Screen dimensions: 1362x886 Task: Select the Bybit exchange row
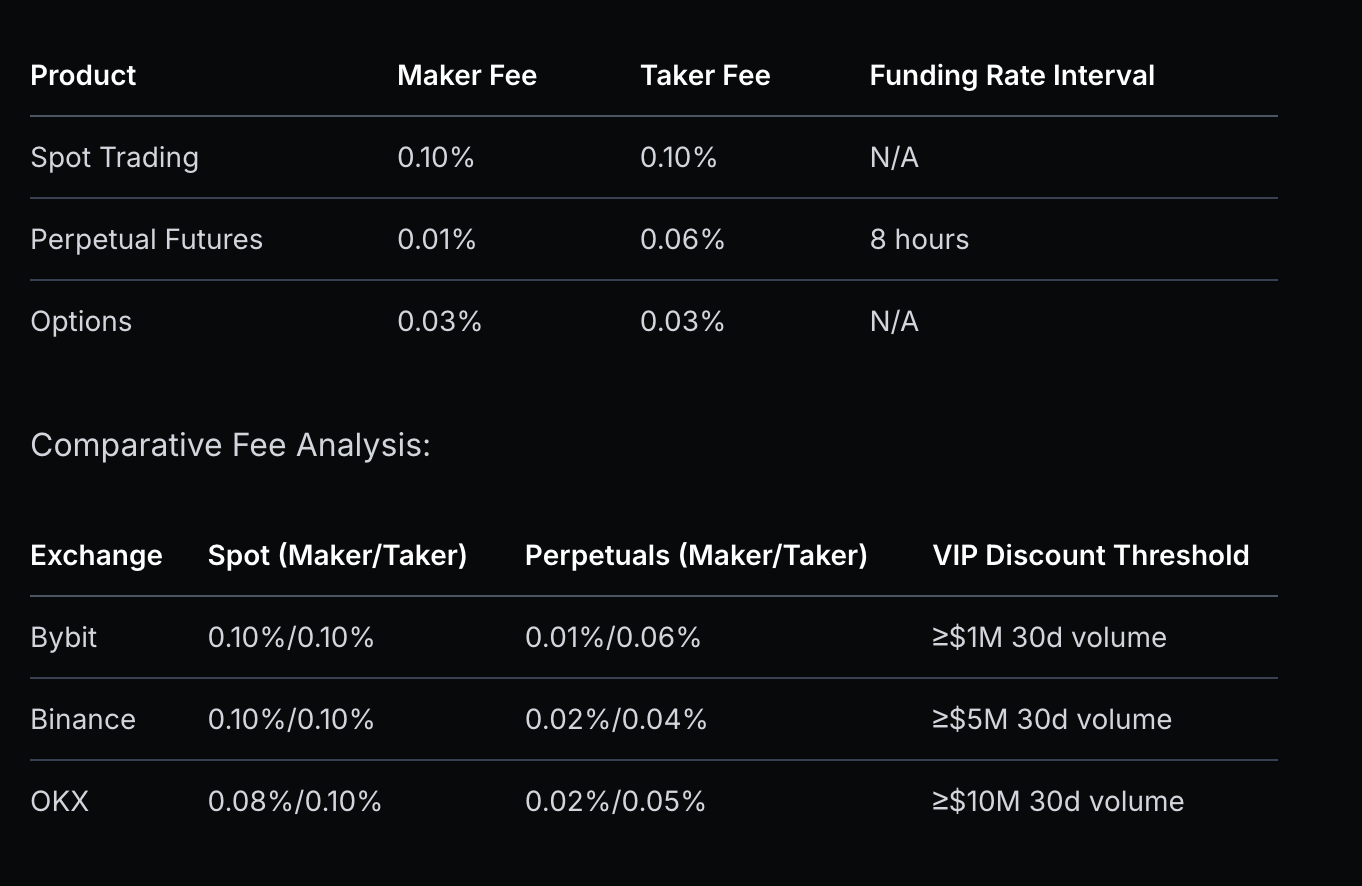click(64, 638)
